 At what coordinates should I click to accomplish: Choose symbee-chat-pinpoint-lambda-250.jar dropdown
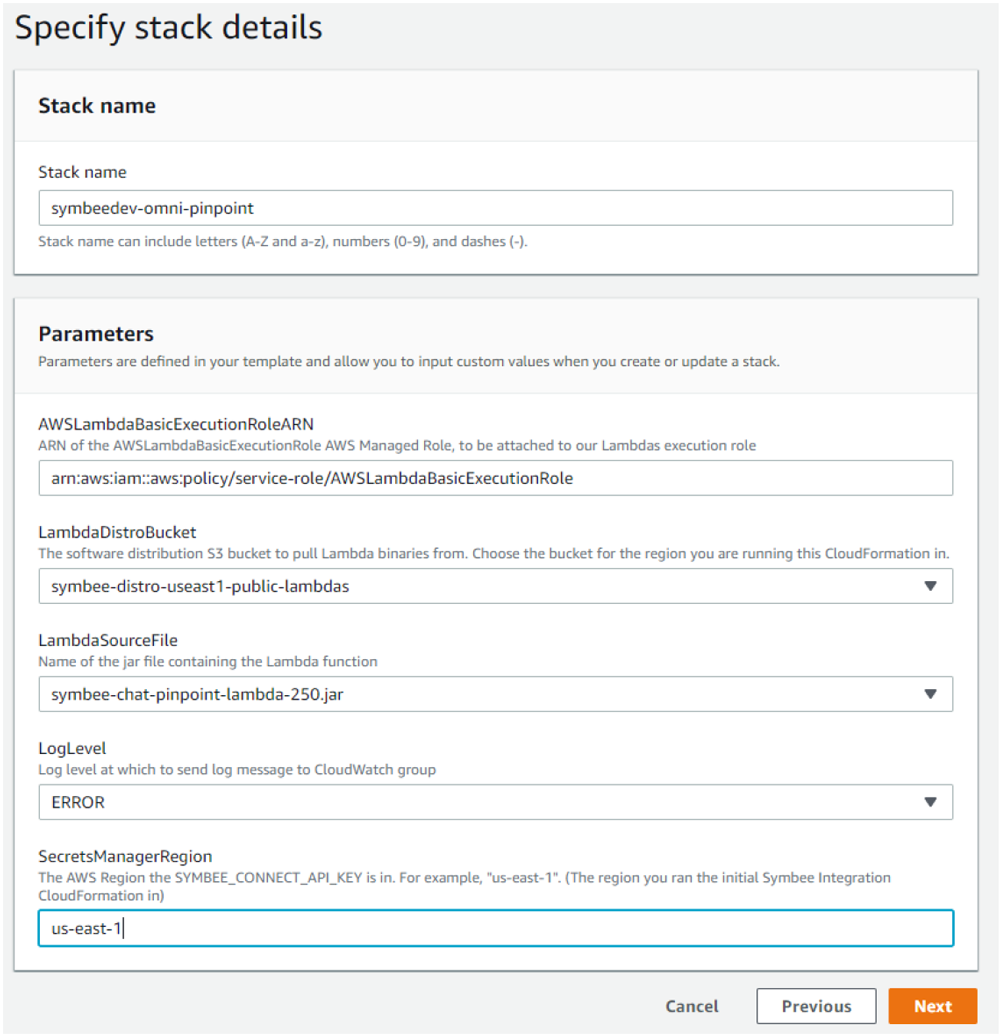[x=495, y=694]
